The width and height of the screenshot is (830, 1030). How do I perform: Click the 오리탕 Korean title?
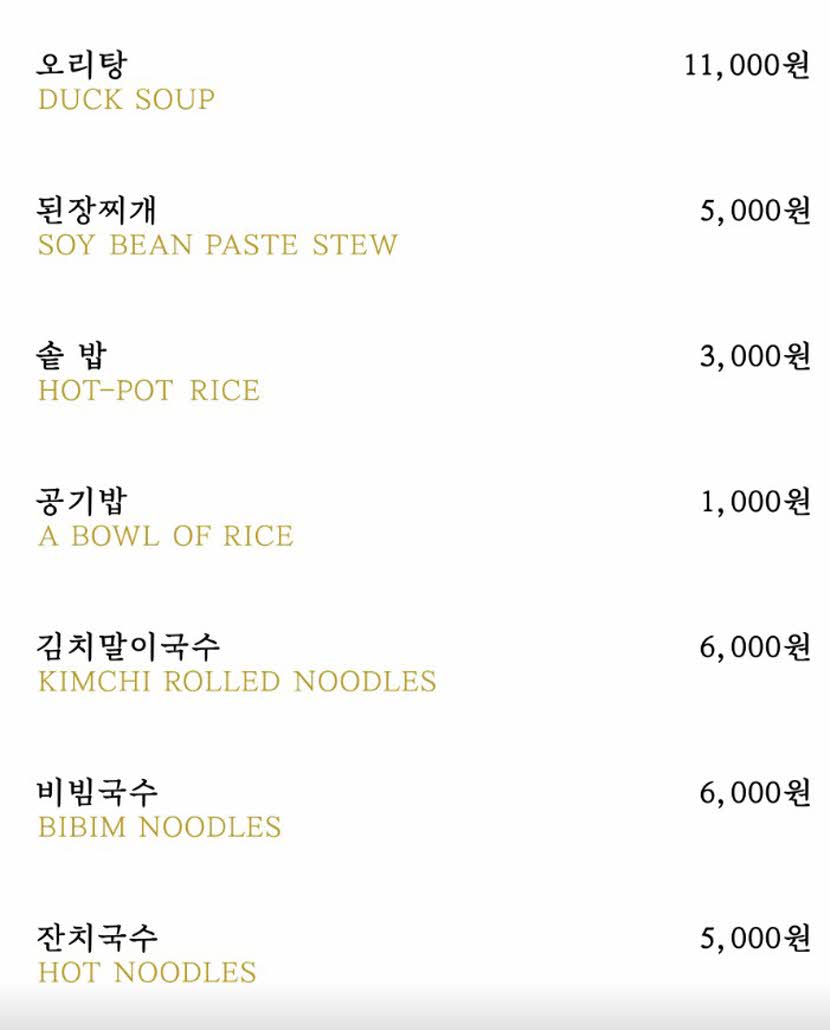pyautogui.click(x=81, y=64)
